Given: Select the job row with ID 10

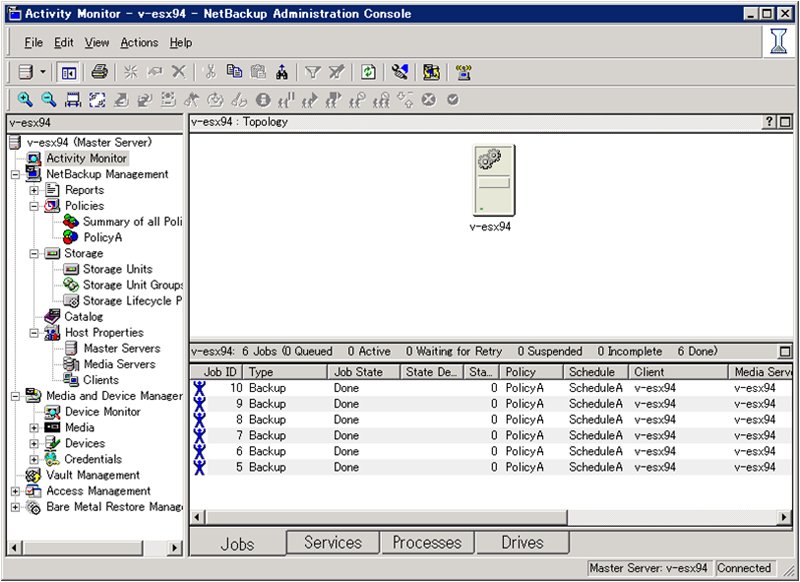Looking at the screenshot, I should click(x=491, y=388).
